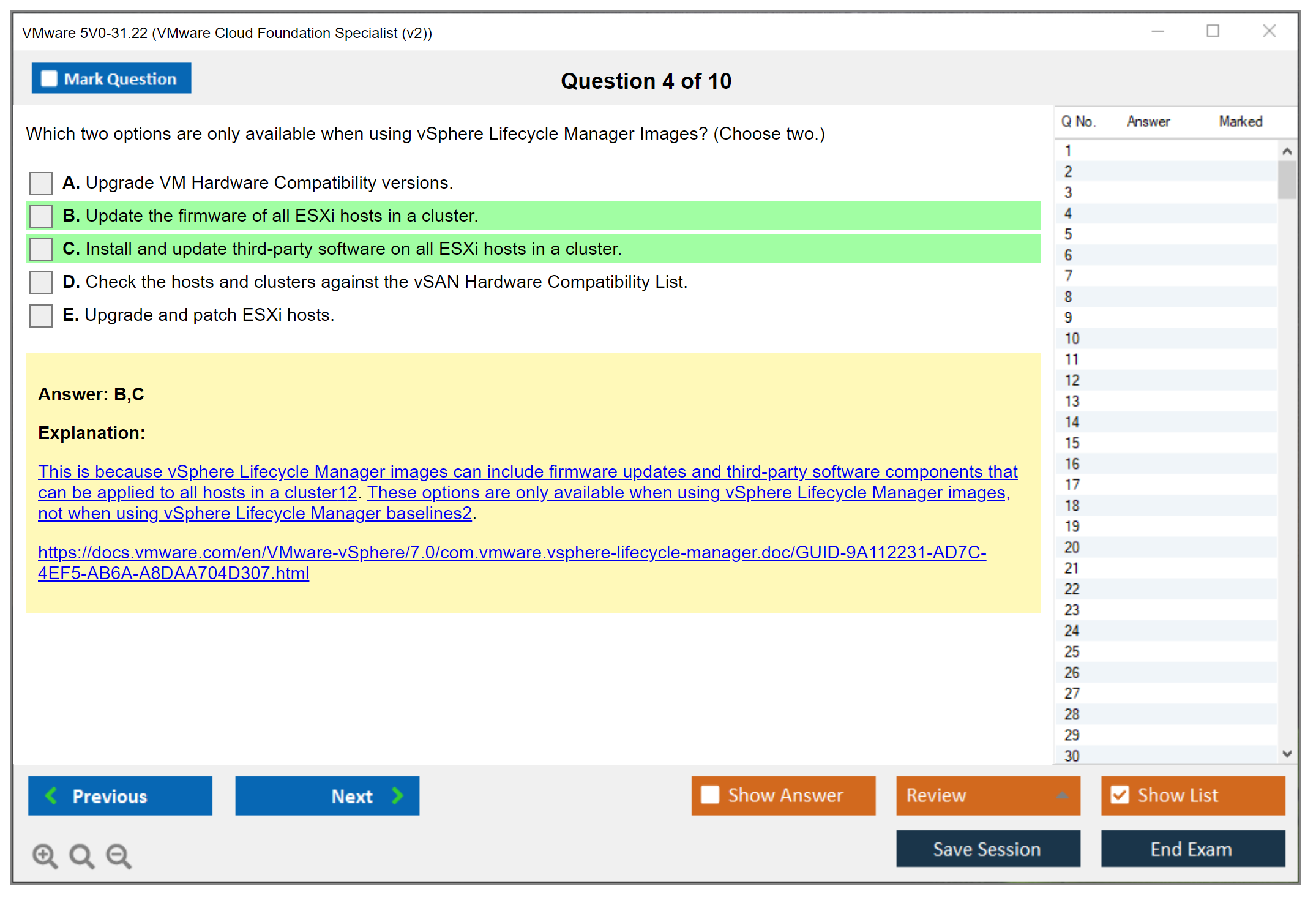Click the green right arrow on Next

[397, 795]
